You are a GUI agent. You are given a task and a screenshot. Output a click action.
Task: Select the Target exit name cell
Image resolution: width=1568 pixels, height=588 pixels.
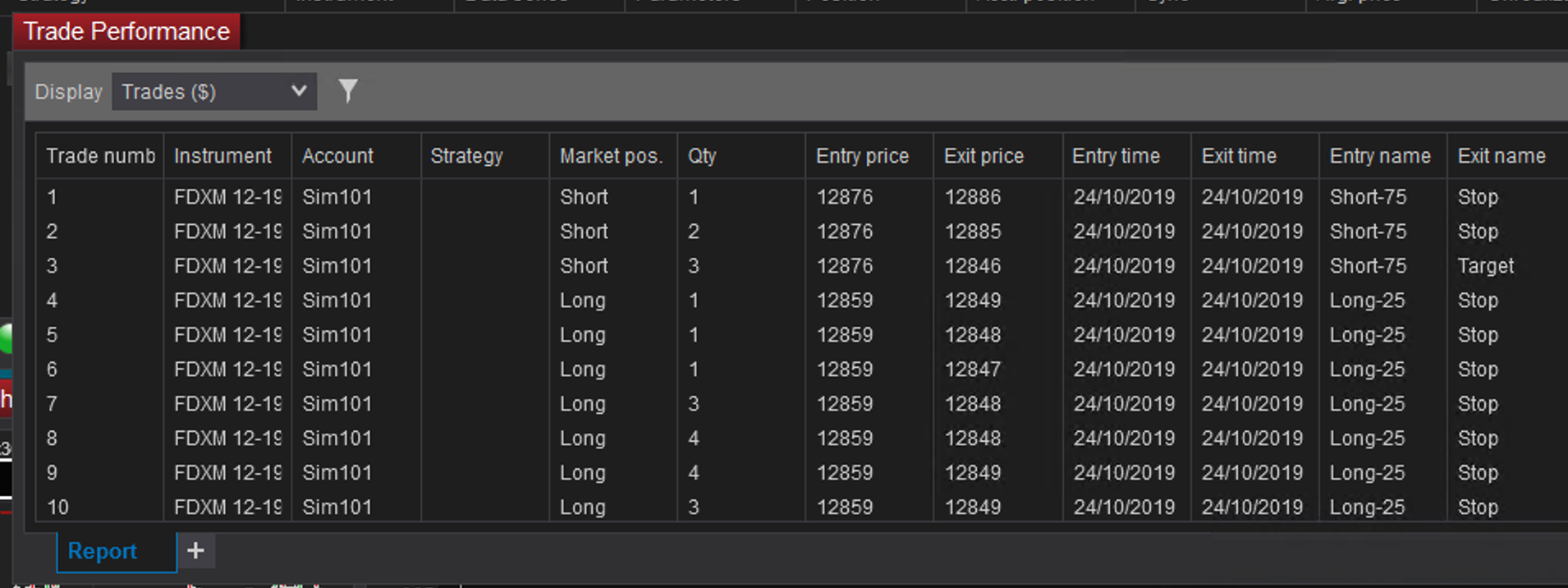tap(1486, 266)
